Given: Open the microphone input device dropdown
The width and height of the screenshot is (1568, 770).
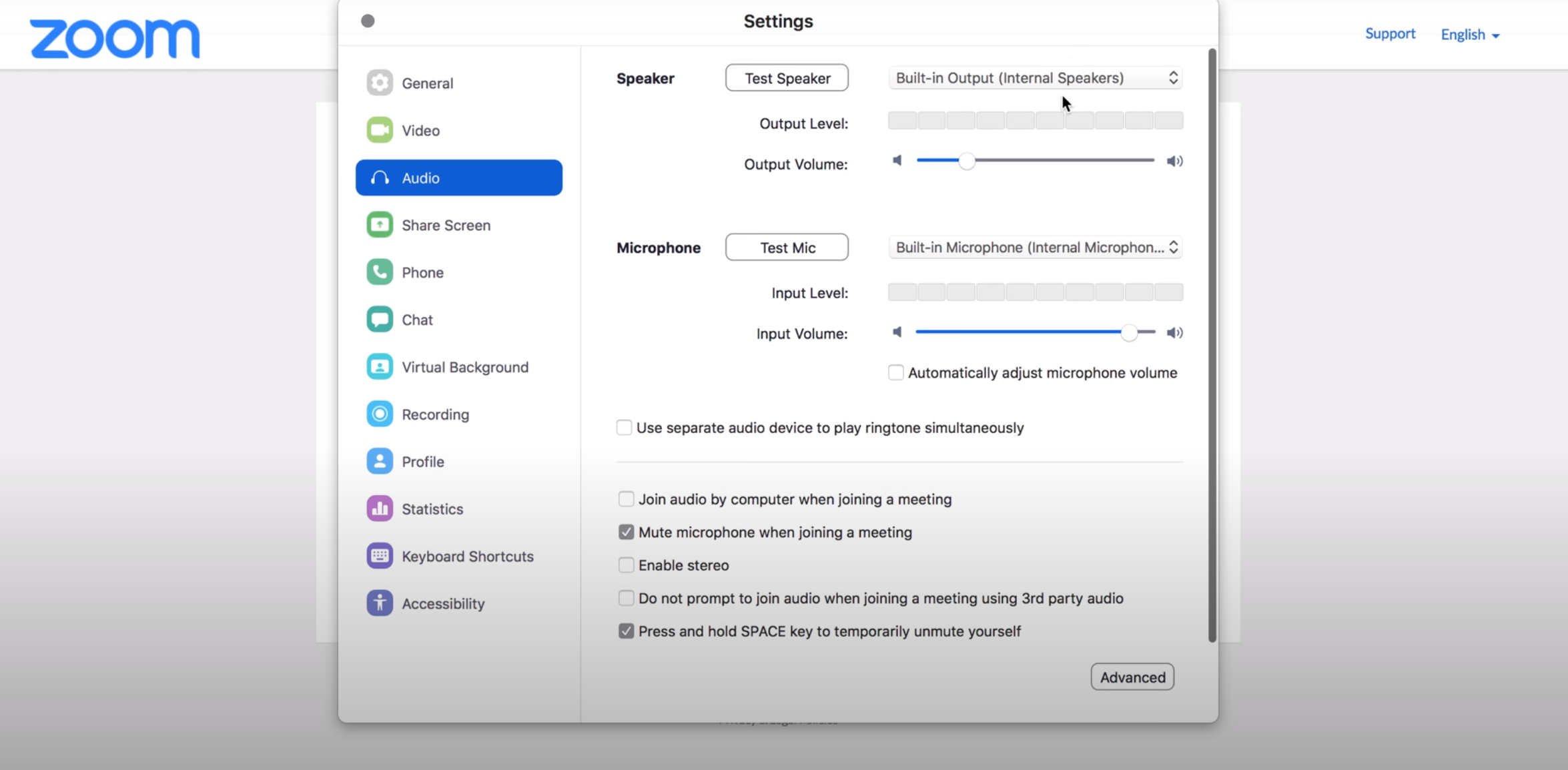Looking at the screenshot, I should tap(1035, 248).
